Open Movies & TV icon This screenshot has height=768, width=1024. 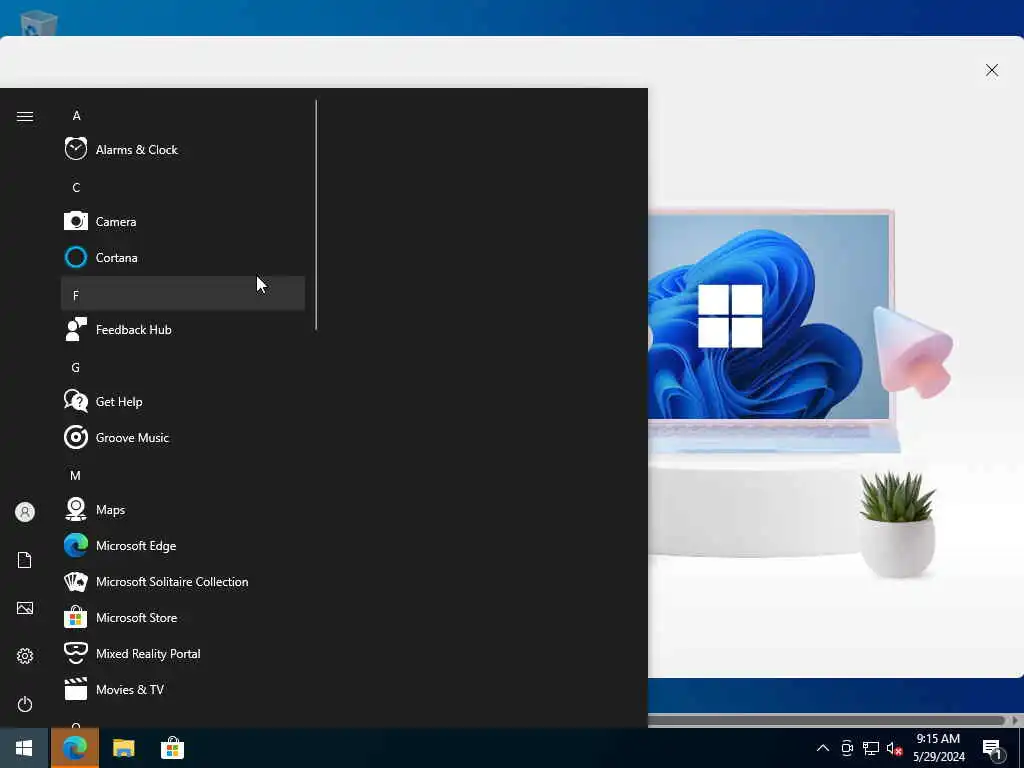76,689
